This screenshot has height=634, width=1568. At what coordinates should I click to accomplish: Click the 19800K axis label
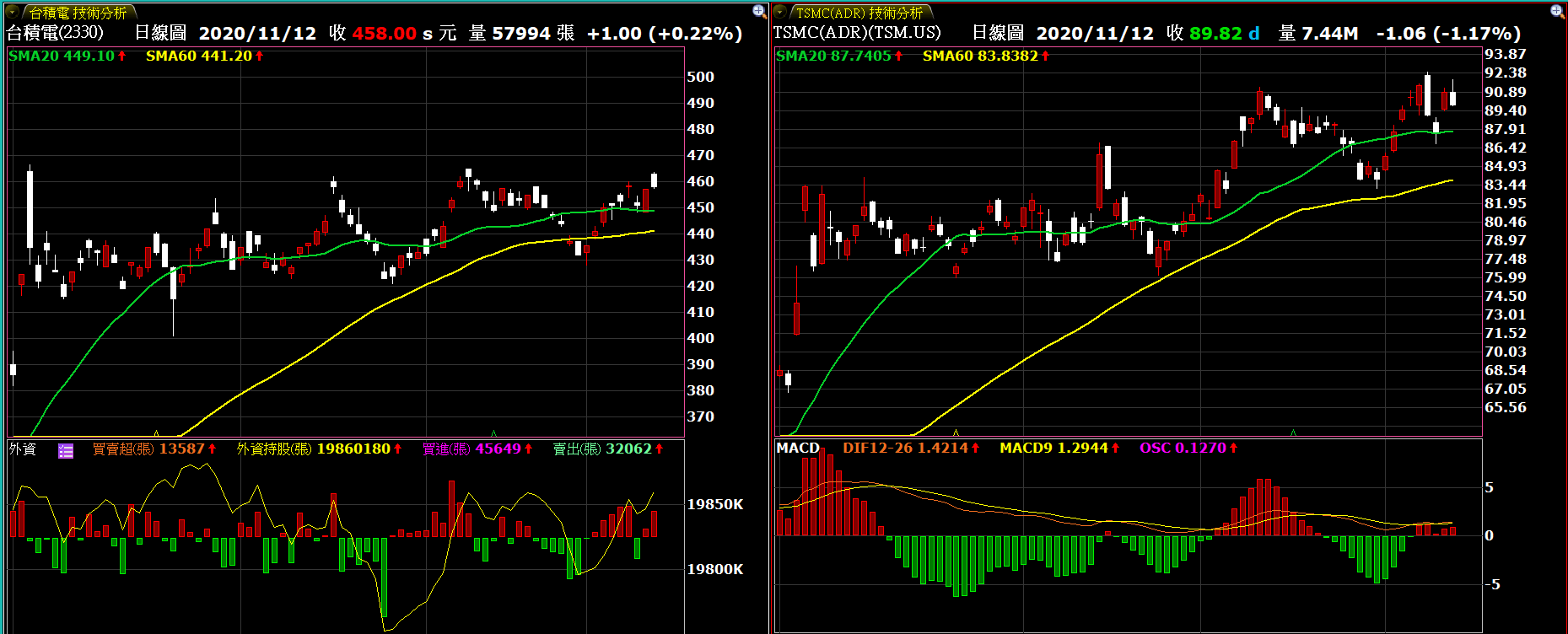pos(715,569)
